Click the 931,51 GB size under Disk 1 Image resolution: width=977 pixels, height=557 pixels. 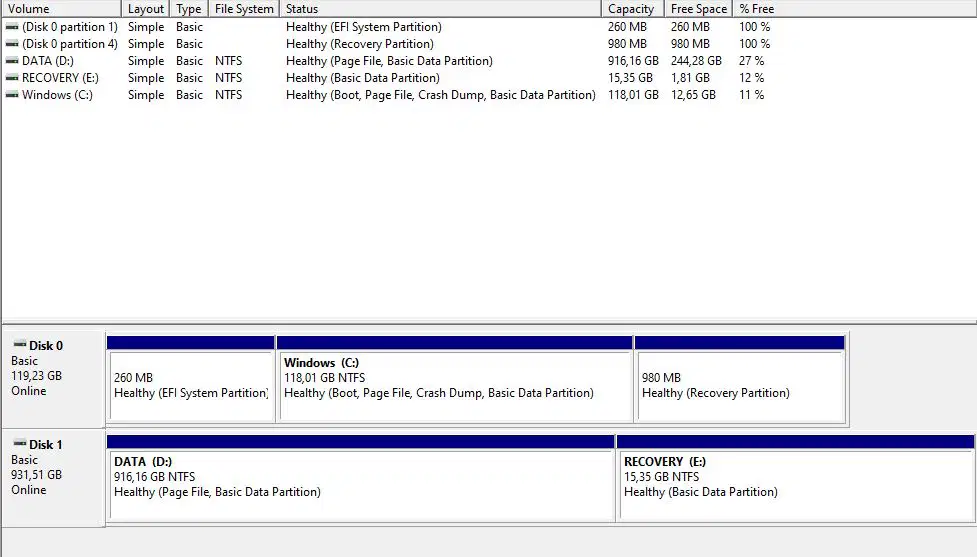(36, 475)
